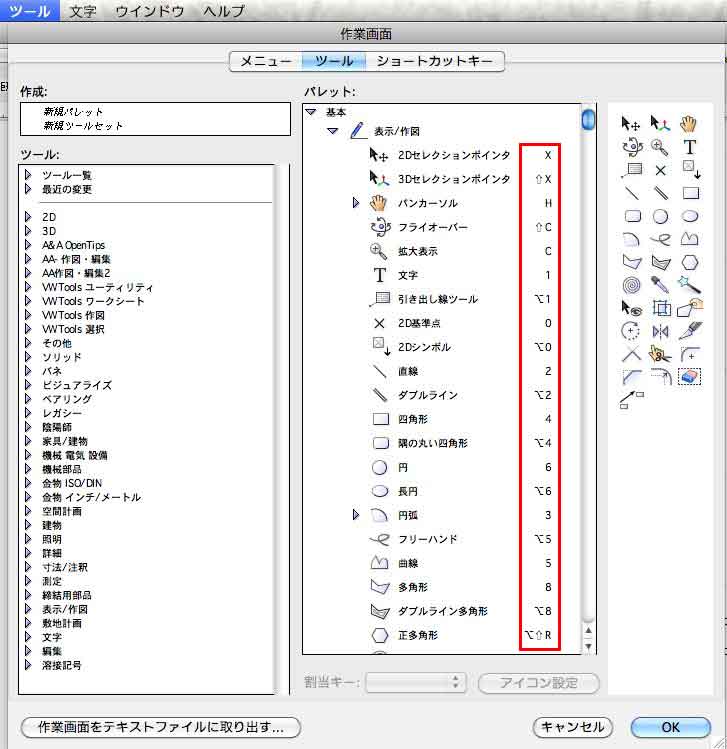This screenshot has height=749, width=727.
Task: Open the ウインドウ menu in the menu bar
Action: pyautogui.click(x=149, y=11)
